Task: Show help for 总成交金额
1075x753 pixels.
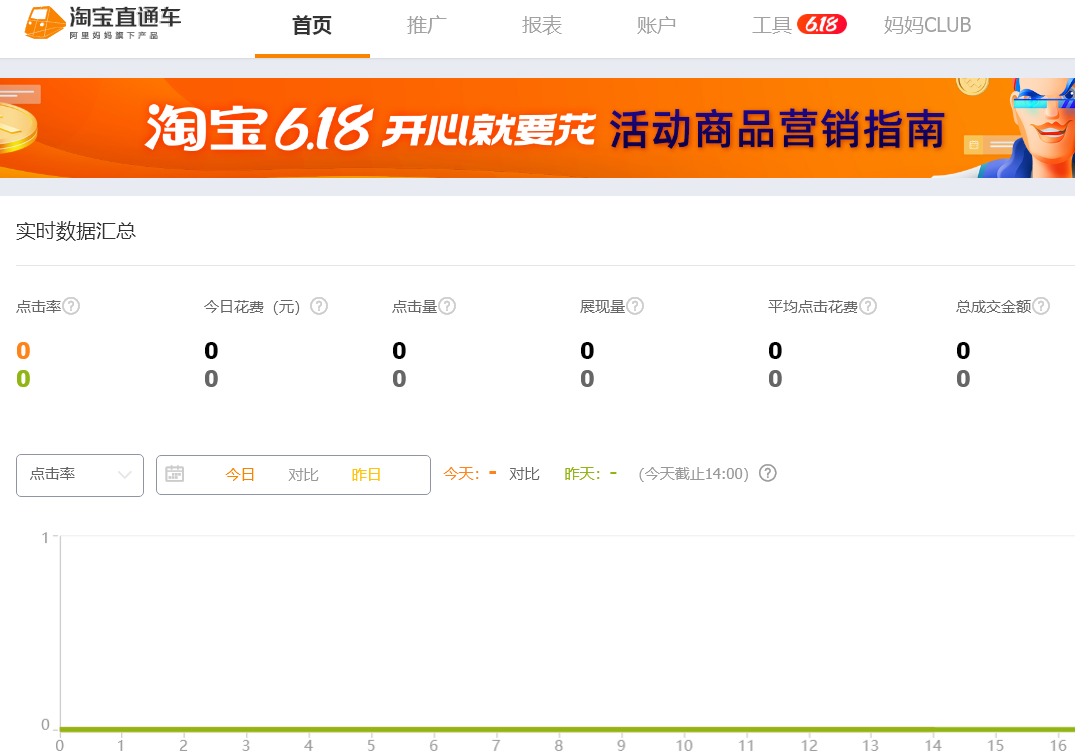Action: click(1041, 306)
